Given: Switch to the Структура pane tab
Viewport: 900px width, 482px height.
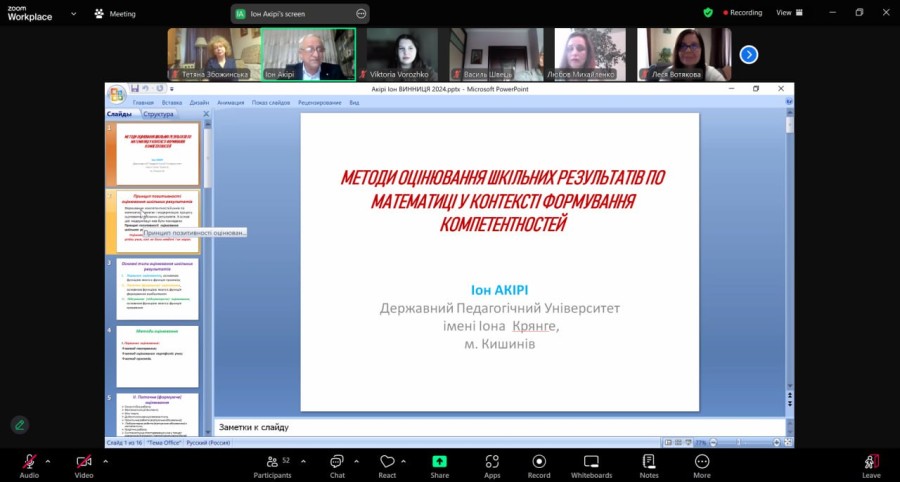Looking at the screenshot, I should tap(158, 114).
